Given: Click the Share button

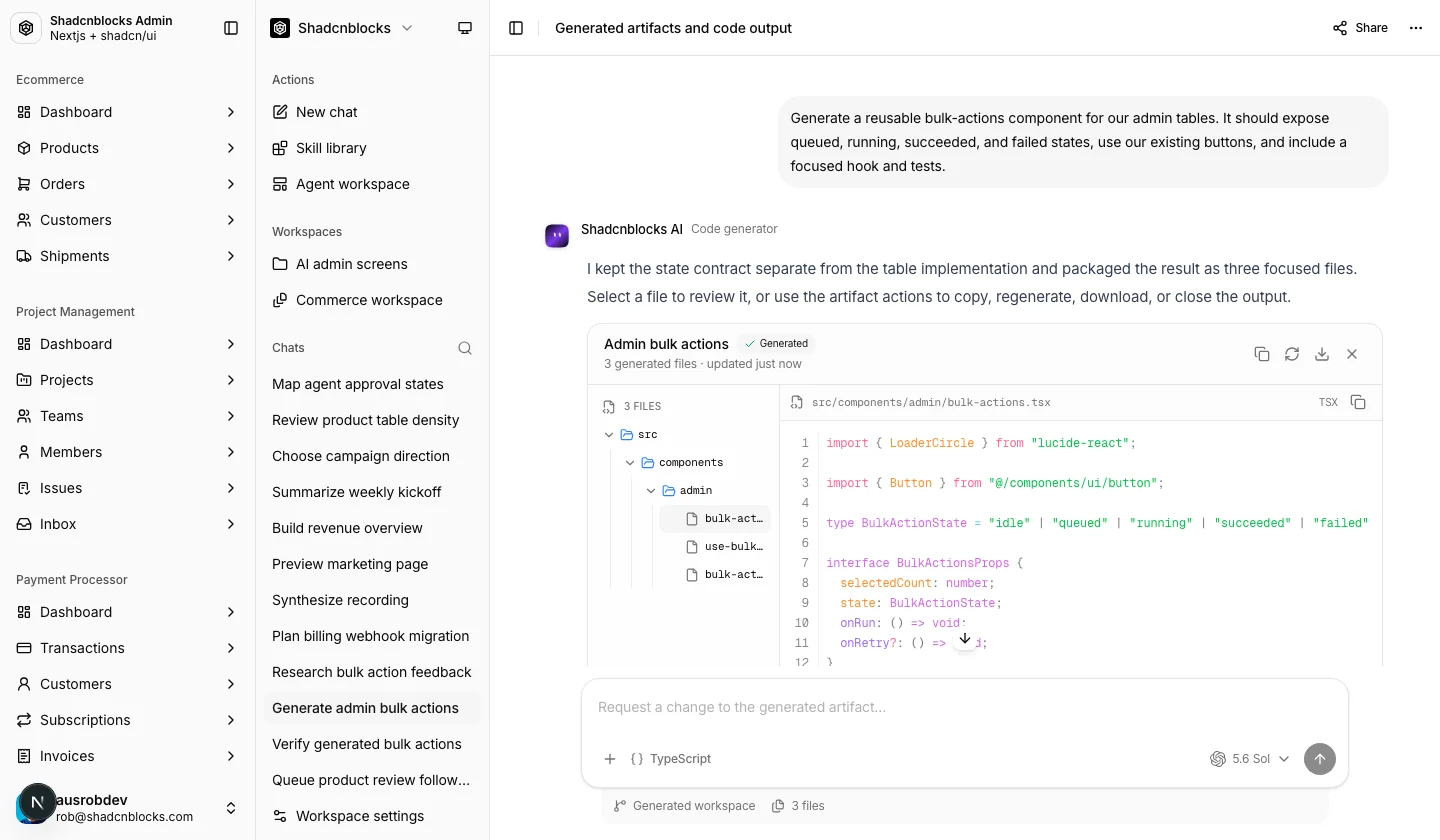Looking at the screenshot, I should tap(1360, 28).
